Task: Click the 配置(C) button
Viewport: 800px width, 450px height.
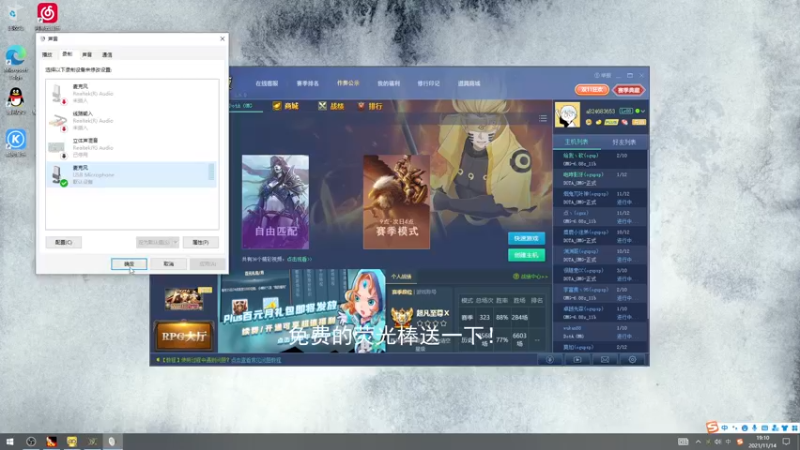Action: [64, 242]
